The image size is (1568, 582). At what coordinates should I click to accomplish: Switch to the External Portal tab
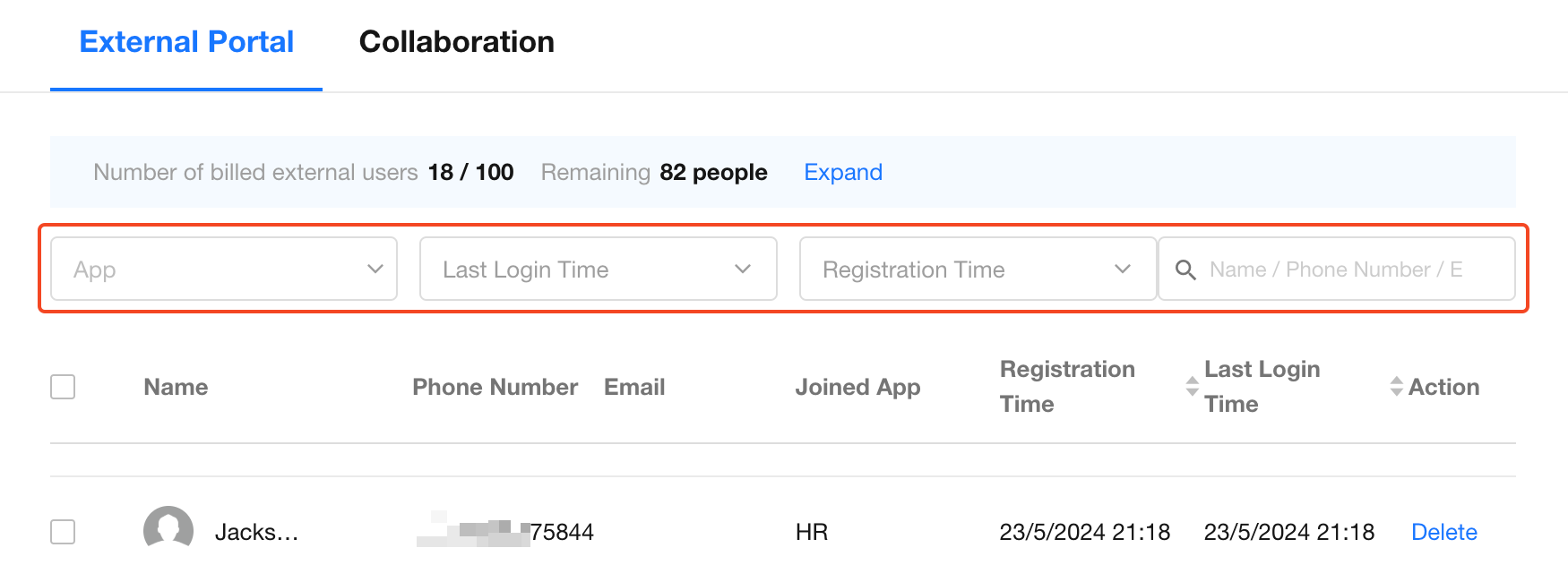(x=186, y=42)
